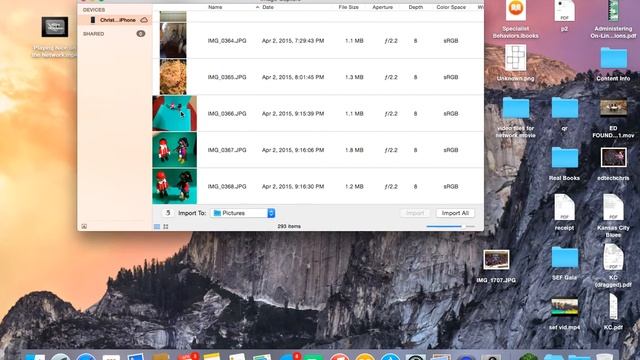The image size is (640, 360).
Task: Click the date Apr 2, 2015, 7:29:43 PM
Action: point(293,41)
